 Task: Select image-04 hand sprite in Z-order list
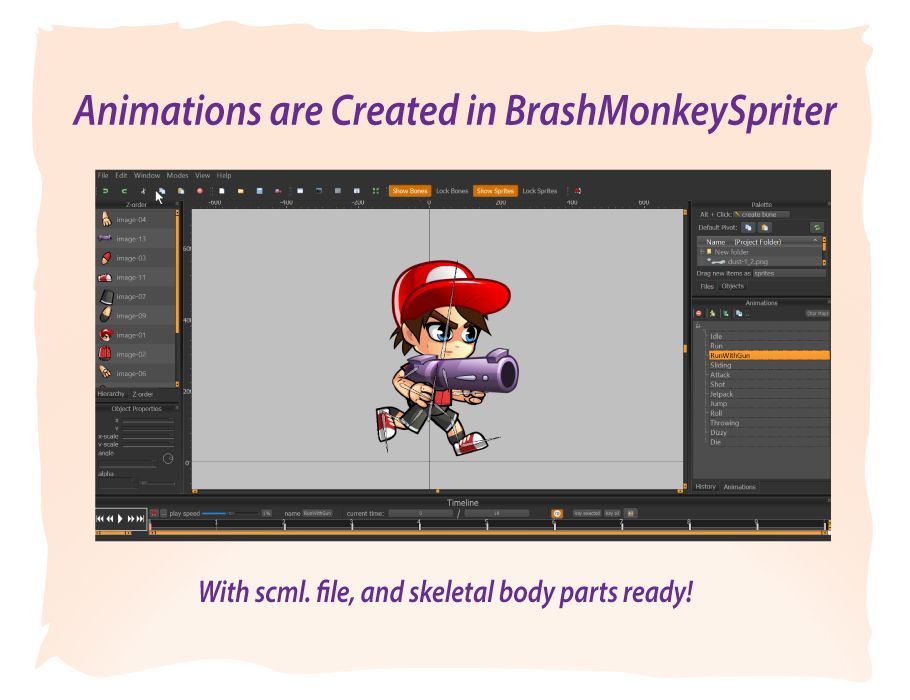point(136,219)
